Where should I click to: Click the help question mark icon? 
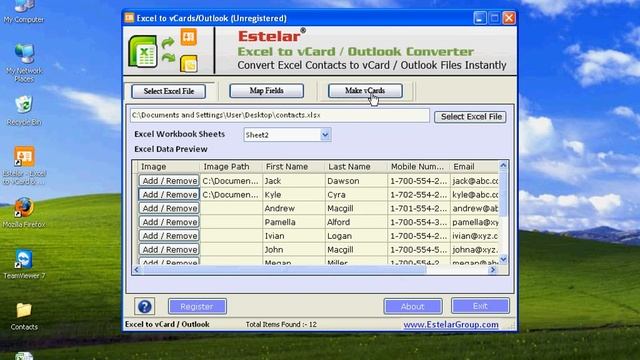pyautogui.click(x=144, y=307)
